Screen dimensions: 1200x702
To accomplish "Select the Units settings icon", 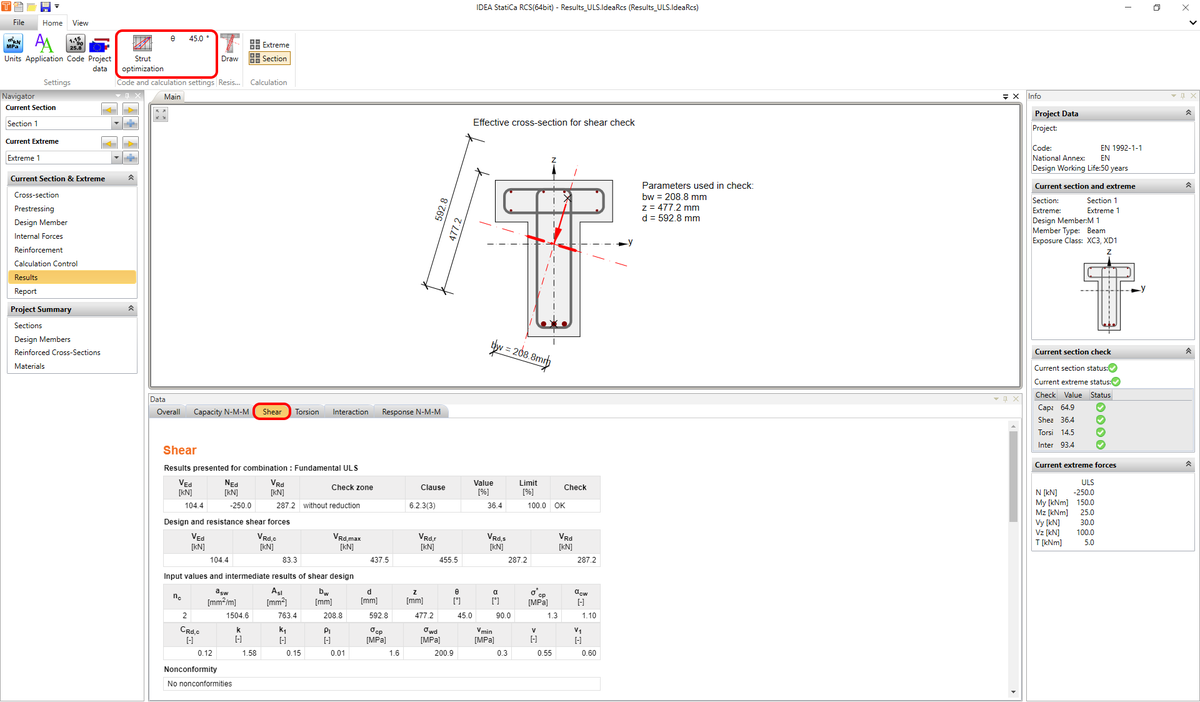I will (13, 45).
